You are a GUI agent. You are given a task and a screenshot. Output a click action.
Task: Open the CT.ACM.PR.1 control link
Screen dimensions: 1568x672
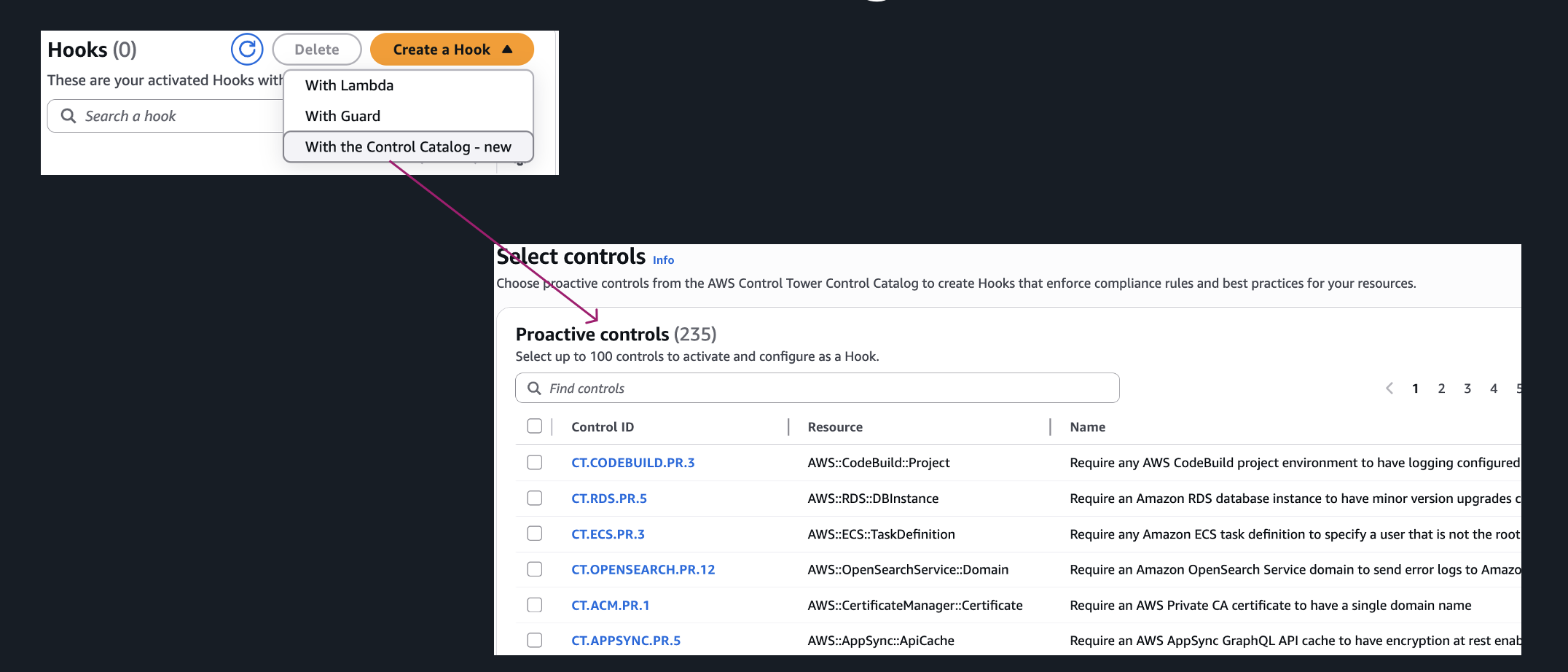pyautogui.click(x=610, y=606)
